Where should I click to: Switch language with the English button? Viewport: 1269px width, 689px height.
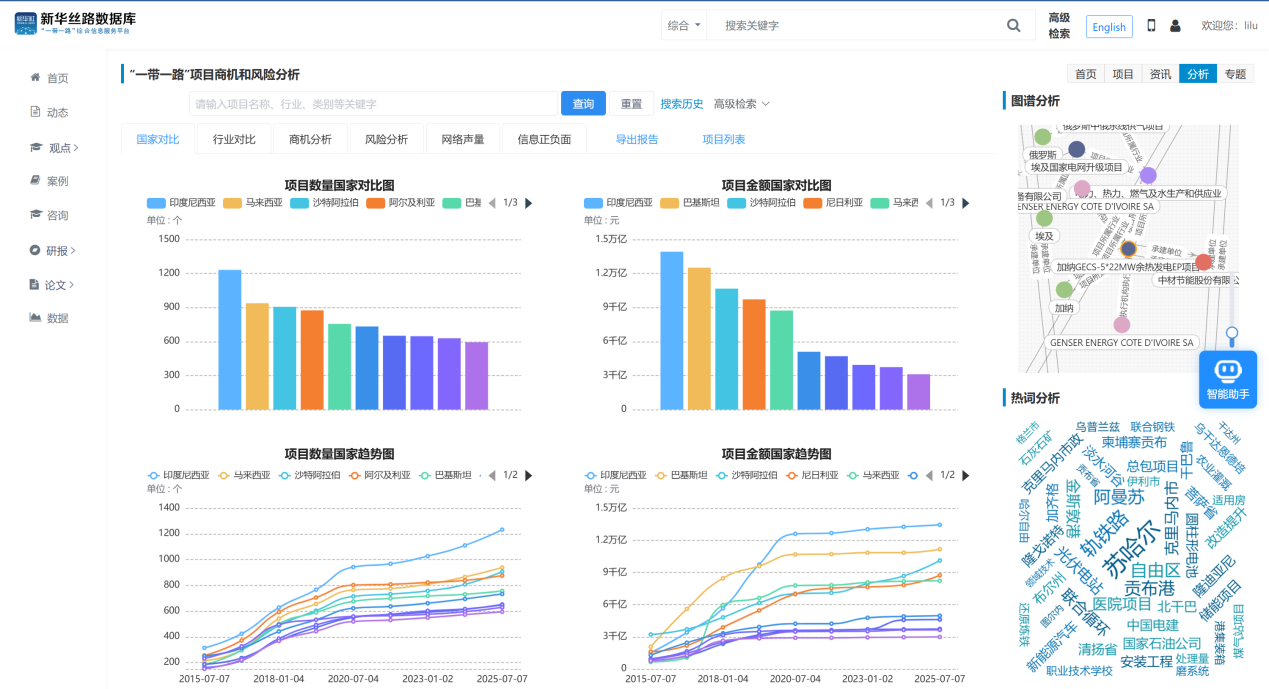pos(1109,27)
